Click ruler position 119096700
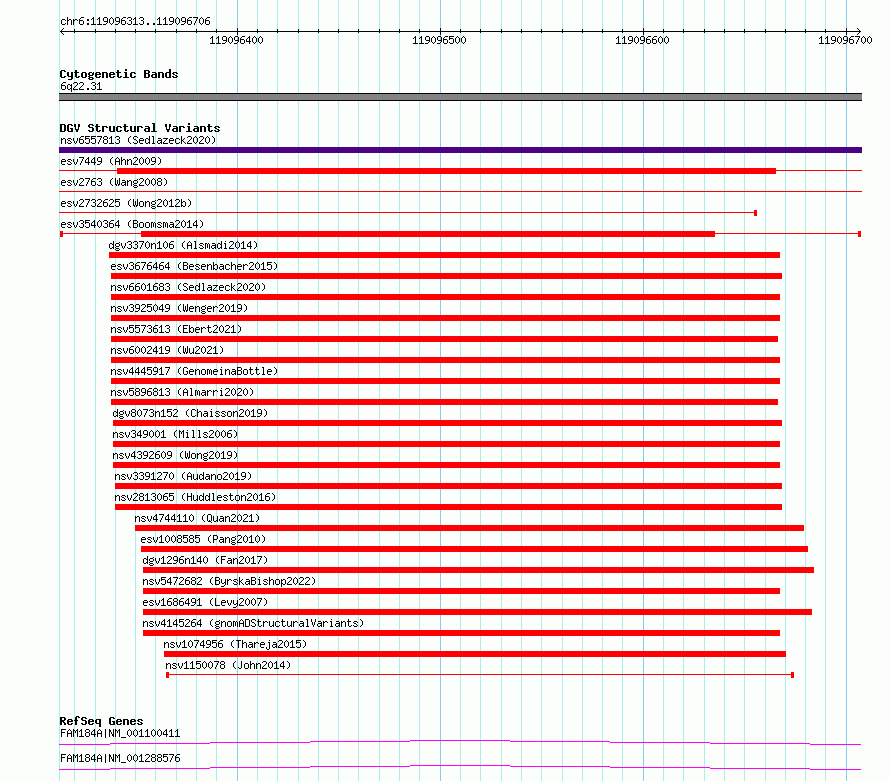The width and height of the screenshot is (890, 781). click(845, 40)
